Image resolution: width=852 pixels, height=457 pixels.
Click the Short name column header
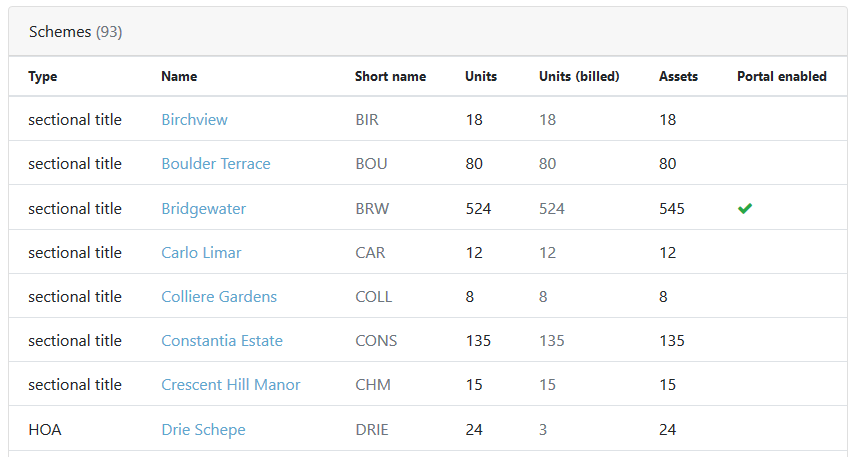390,77
